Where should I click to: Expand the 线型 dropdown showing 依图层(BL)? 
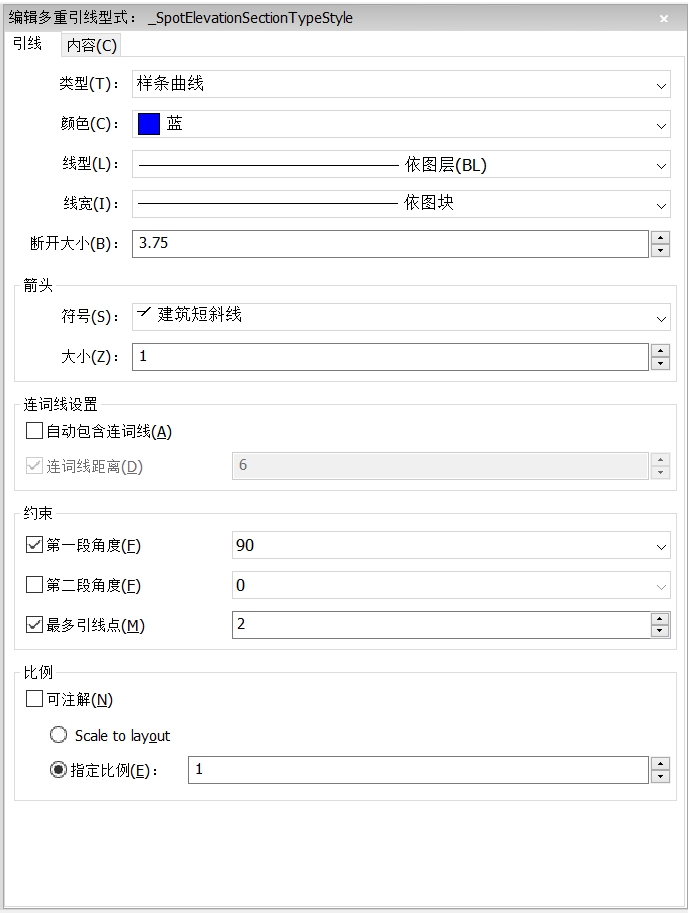tap(401, 164)
